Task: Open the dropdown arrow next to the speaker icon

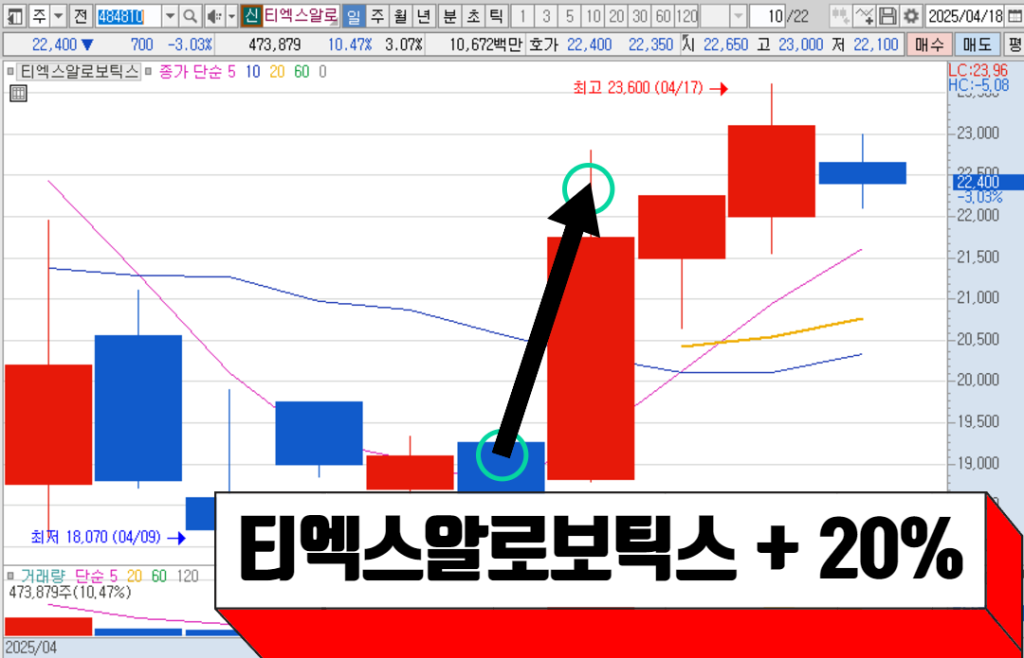Action: click(231, 15)
